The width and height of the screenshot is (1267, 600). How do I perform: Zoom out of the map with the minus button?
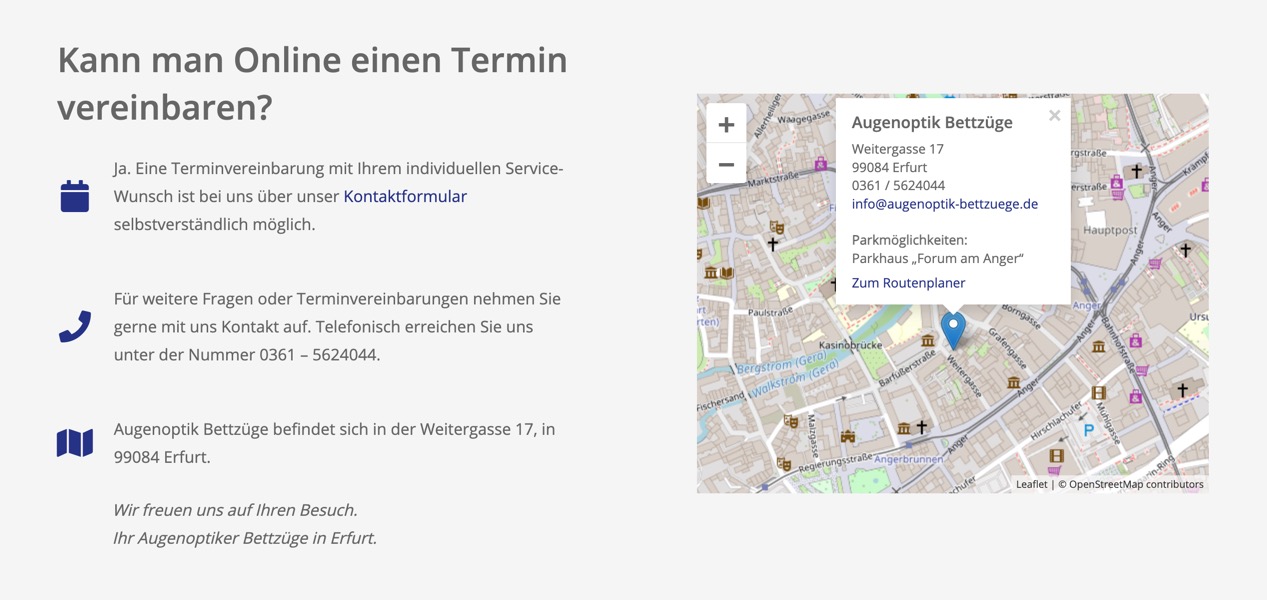(726, 164)
